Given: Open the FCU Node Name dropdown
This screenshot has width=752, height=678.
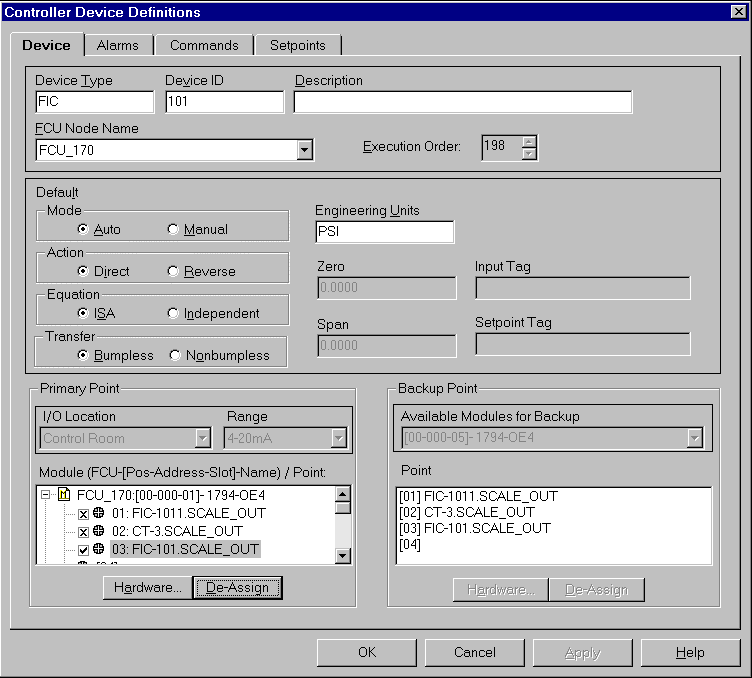Looking at the screenshot, I should coord(305,150).
